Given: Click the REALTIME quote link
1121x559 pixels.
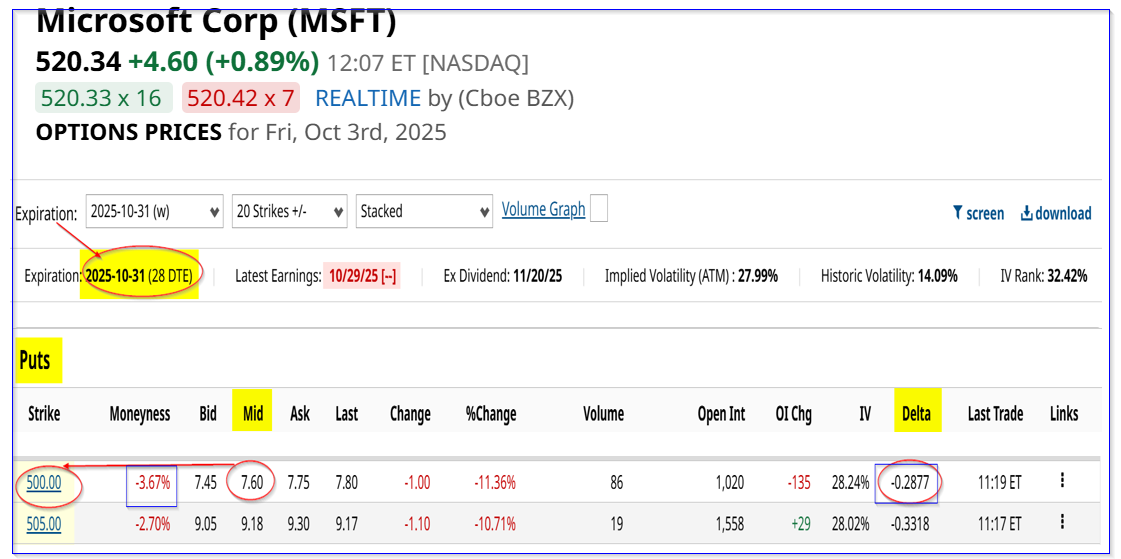Looking at the screenshot, I should coord(367,98).
